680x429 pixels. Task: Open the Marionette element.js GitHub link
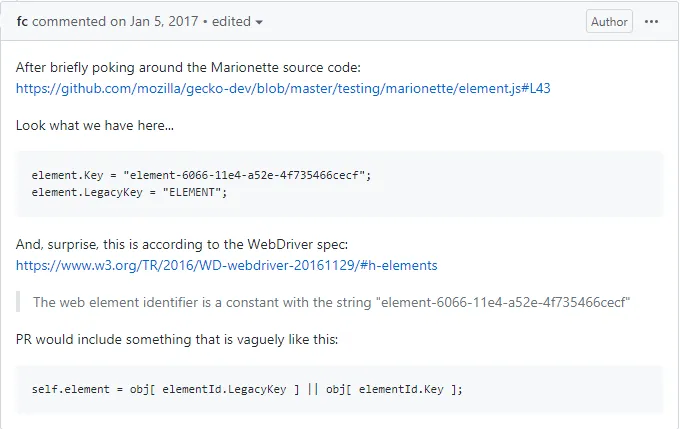(x=283, y=88)
